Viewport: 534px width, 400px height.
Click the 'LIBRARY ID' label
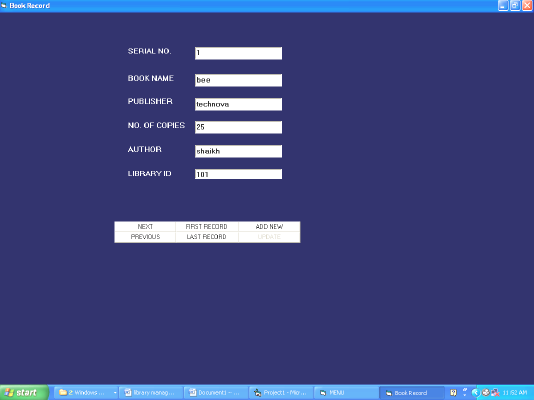point(150,174)
